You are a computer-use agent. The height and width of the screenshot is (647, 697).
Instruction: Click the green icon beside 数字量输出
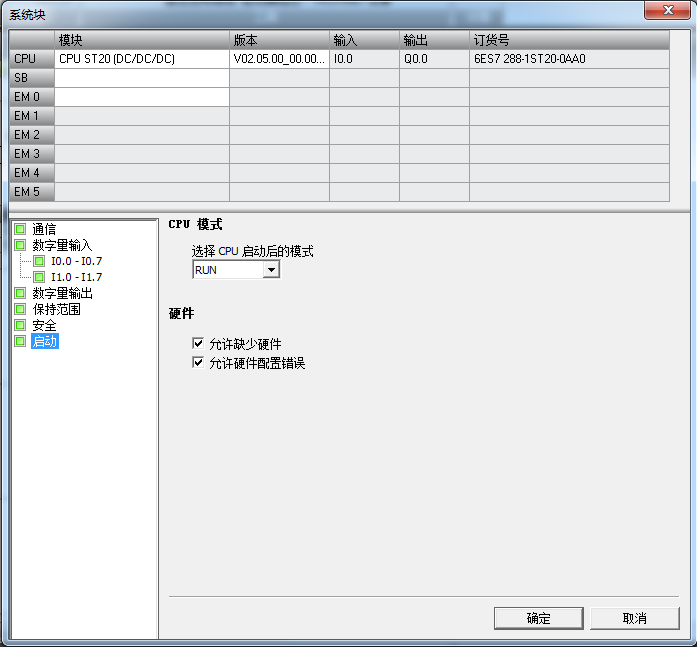click(x=20, y=293)
